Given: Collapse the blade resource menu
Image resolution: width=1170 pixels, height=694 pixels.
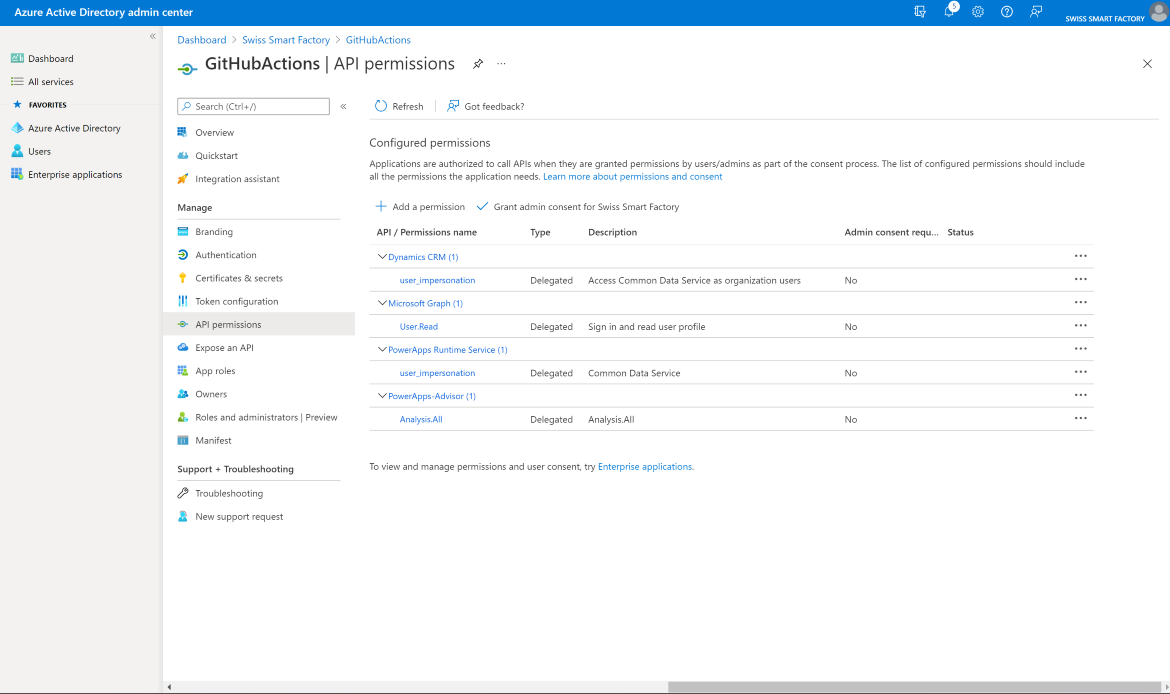Looking at the screenshot, I should [x=343, y=107].
